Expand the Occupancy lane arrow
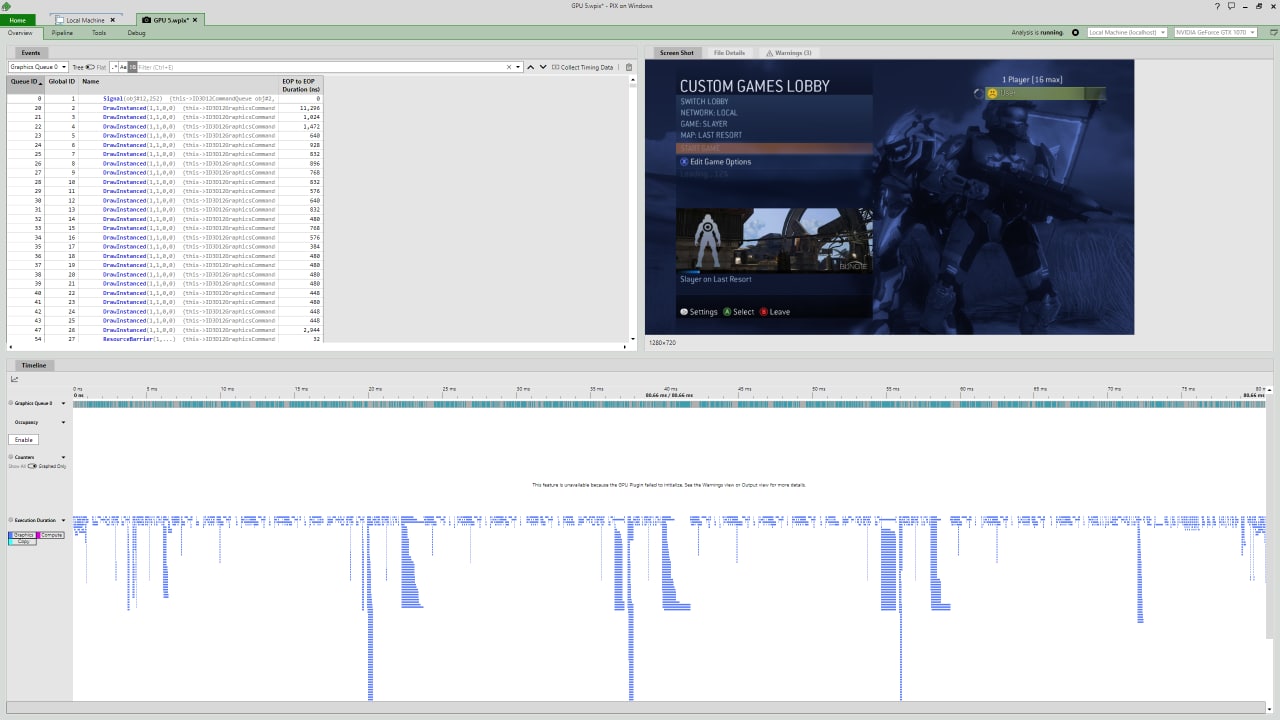 click(63, 422)
